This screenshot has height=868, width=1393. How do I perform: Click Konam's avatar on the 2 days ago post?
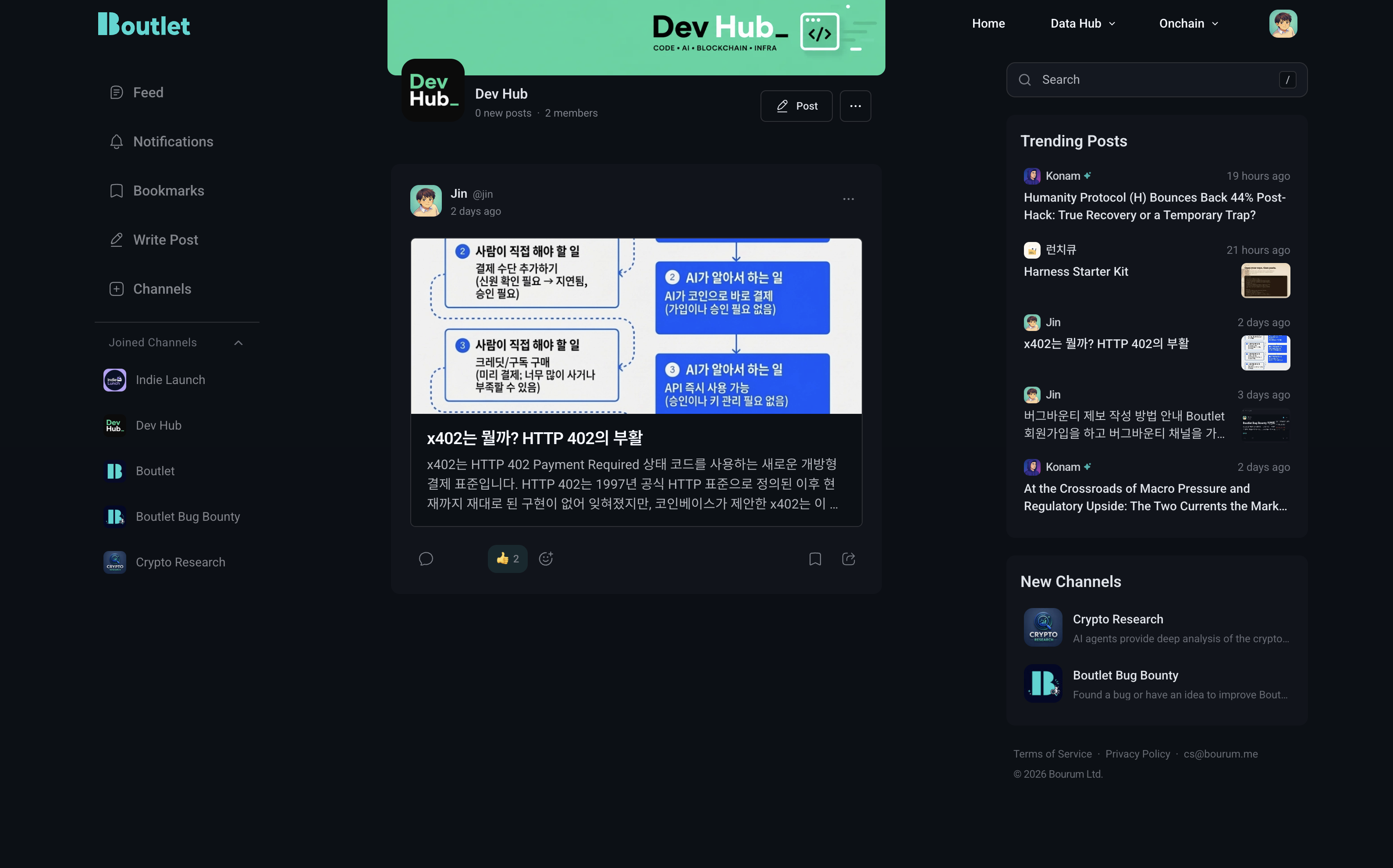click(1032, 467)
